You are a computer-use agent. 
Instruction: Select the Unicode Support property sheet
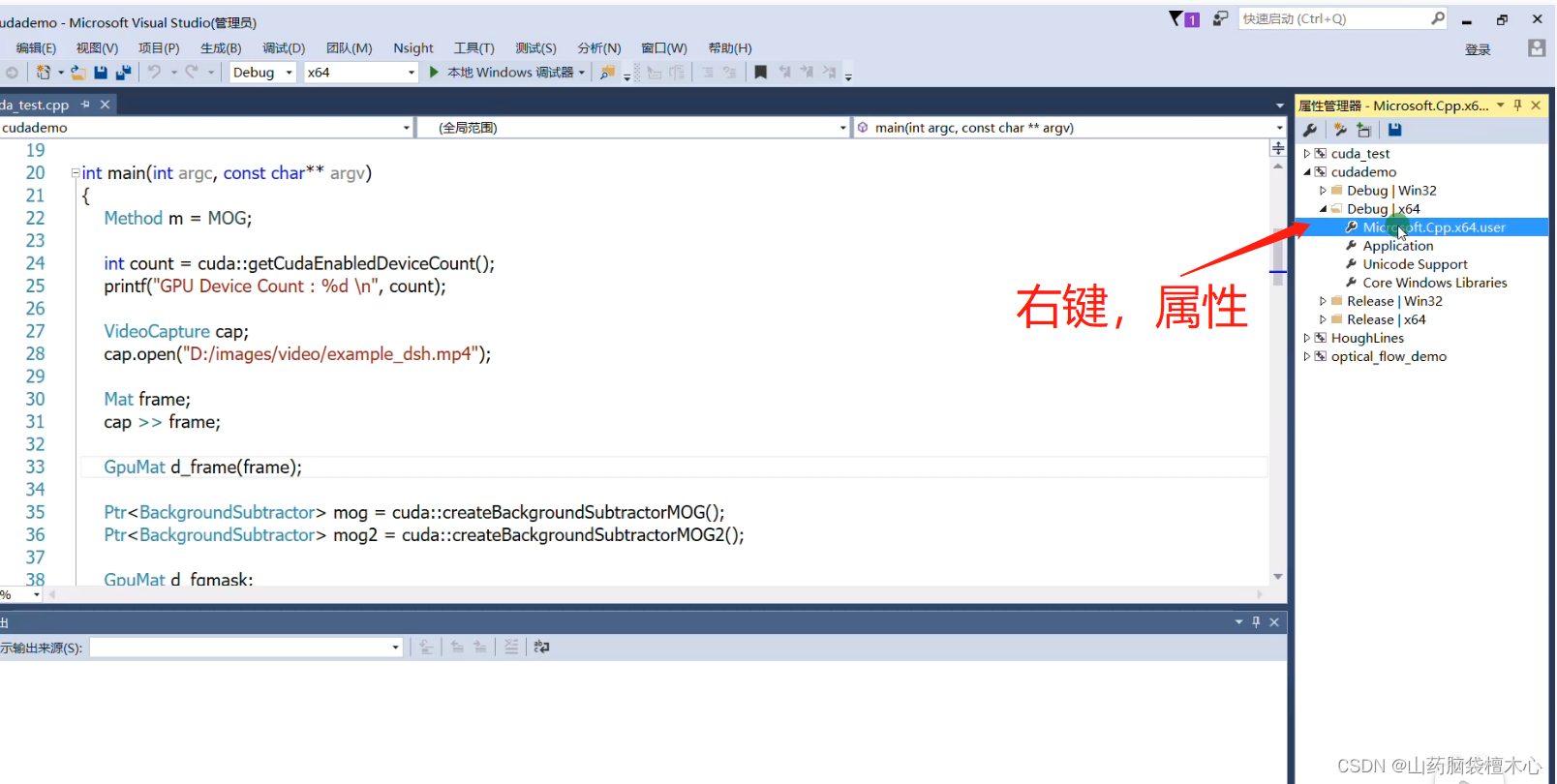[x=1415, y=264]
